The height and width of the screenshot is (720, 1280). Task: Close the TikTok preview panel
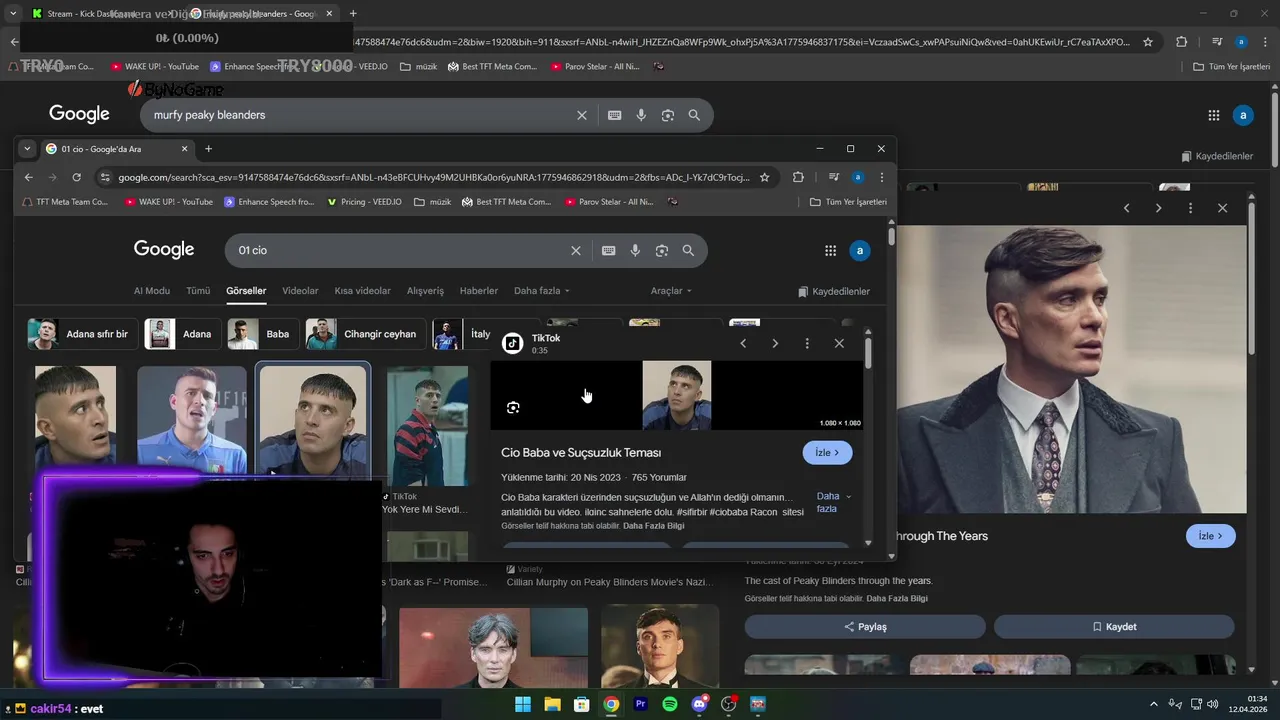[839, 343]
